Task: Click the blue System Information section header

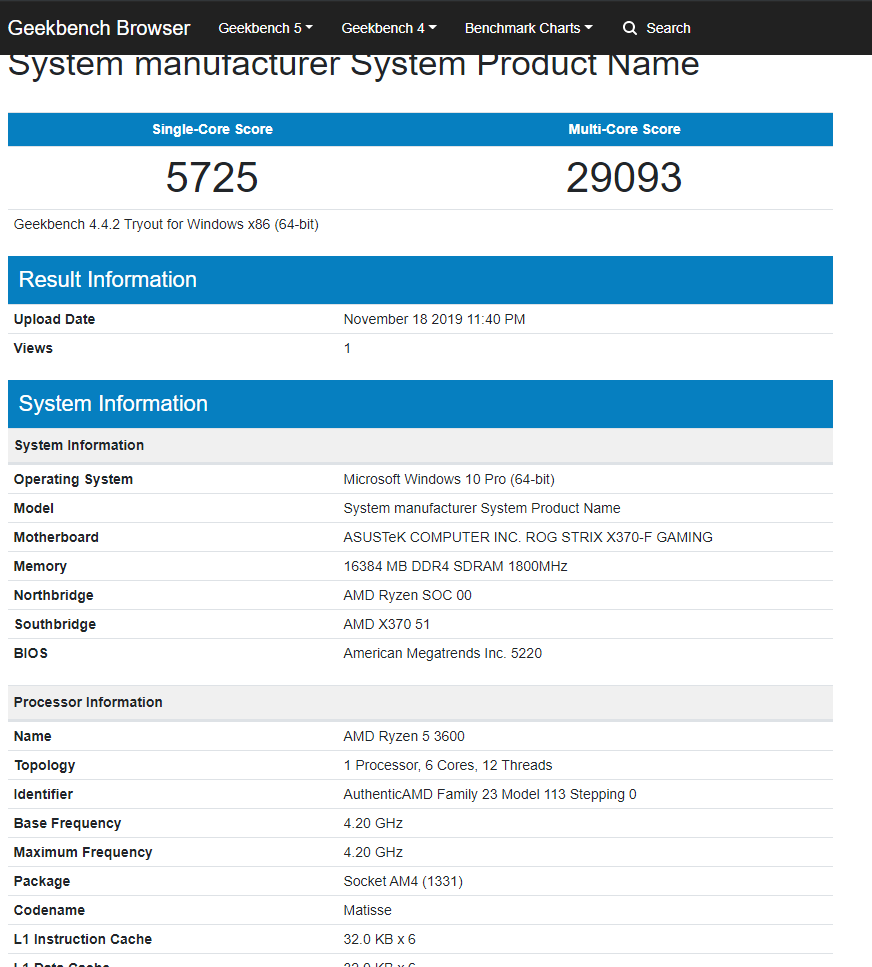Action: [x=420, y=403]
